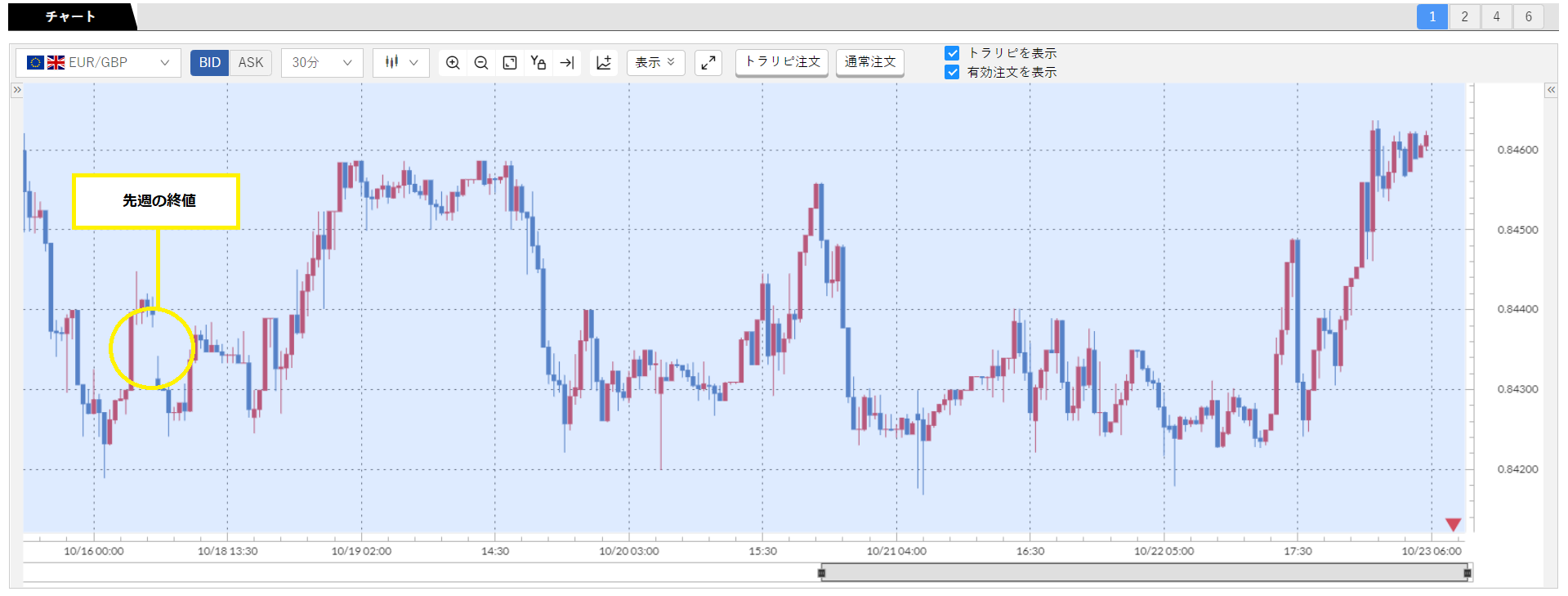Click the 0.84300 price axis label
The width and height of the screenshot is (1568, 596).
point(1517,389)
